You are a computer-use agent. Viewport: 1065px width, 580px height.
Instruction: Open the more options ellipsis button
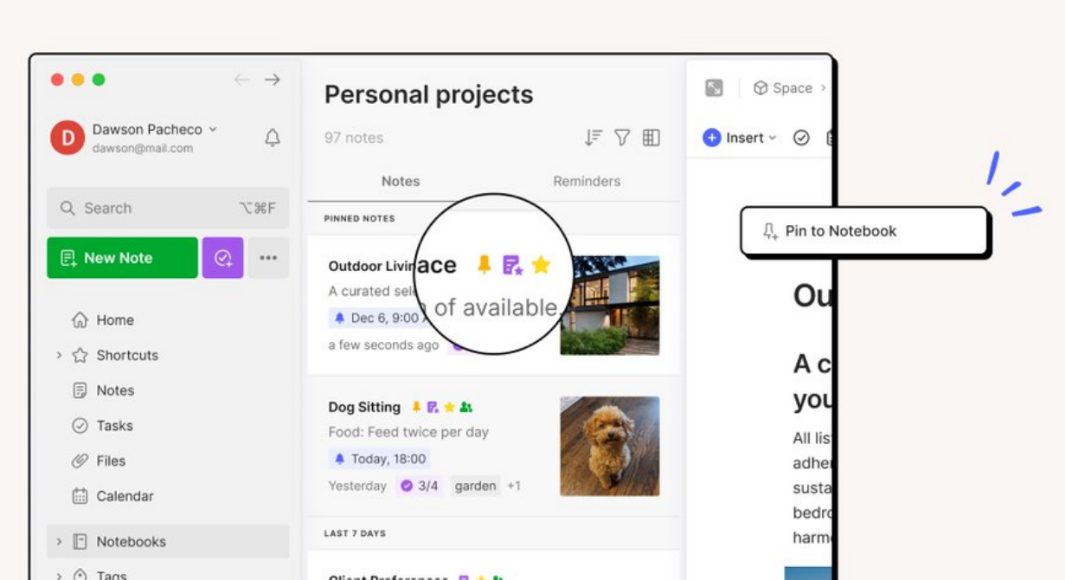pos(268,258)
